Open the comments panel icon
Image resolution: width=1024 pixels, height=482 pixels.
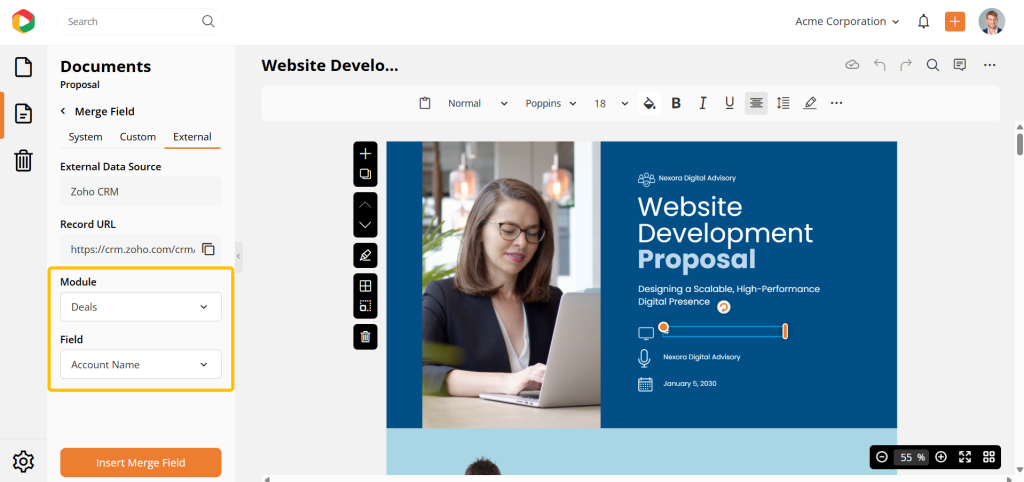(x=959, y=65)
